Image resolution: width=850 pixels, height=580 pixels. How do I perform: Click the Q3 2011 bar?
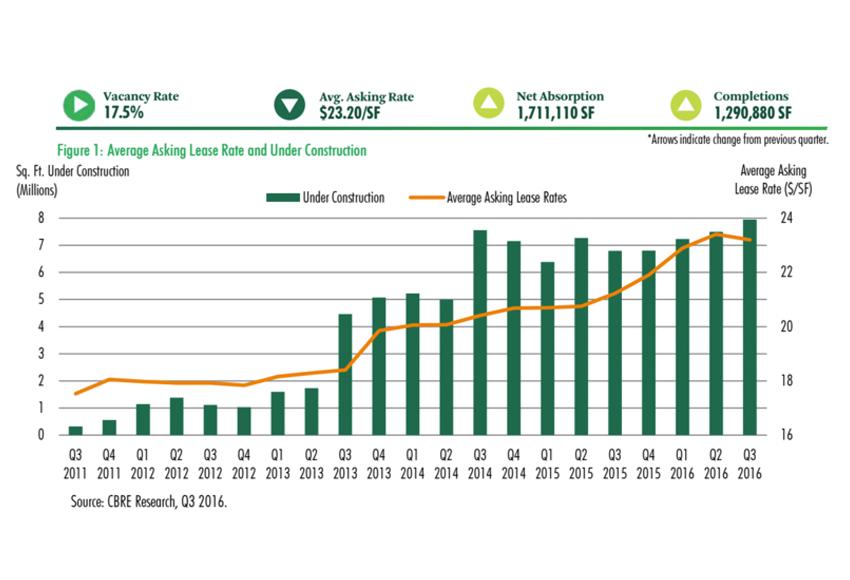76,431
